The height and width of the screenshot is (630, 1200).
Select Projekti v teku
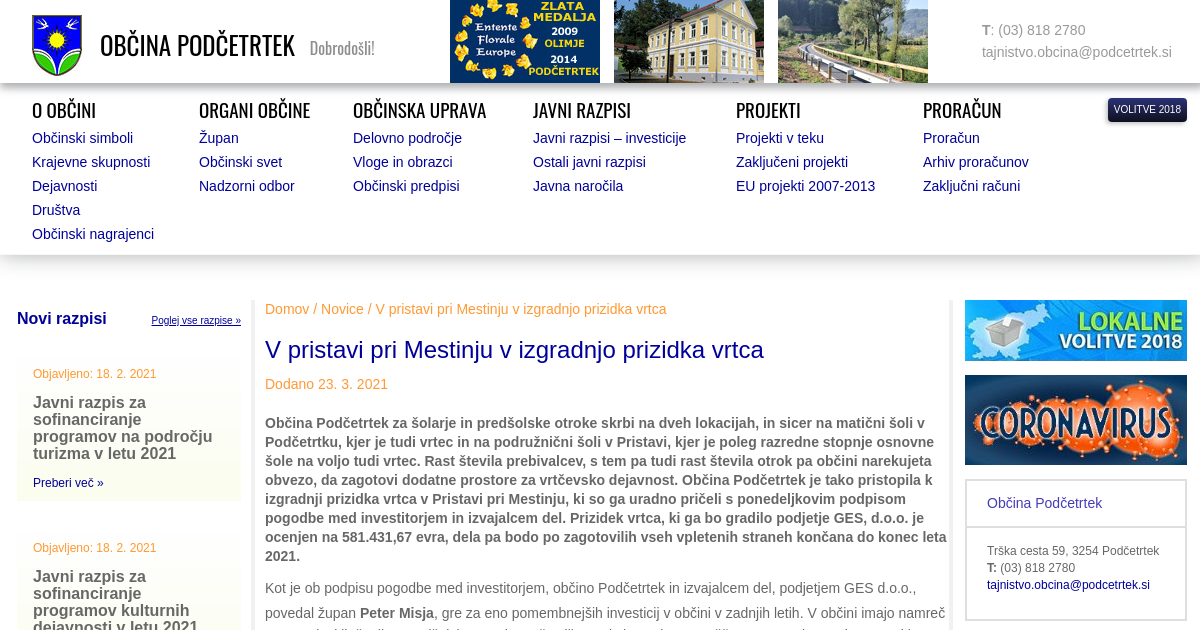(793, 138)
